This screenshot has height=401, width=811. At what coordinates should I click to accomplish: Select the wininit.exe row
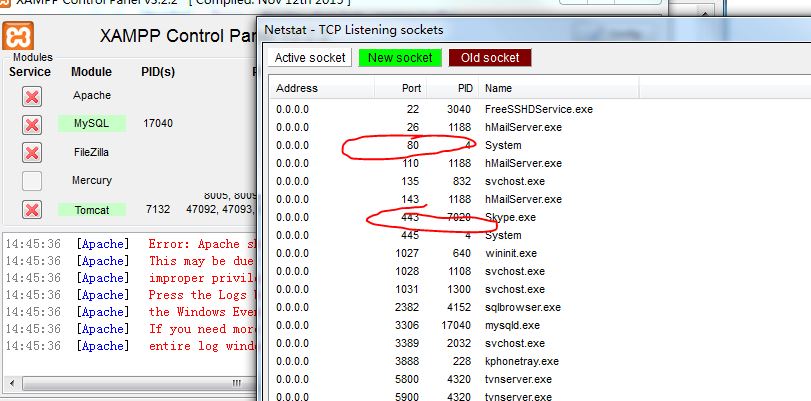[538, 254]
